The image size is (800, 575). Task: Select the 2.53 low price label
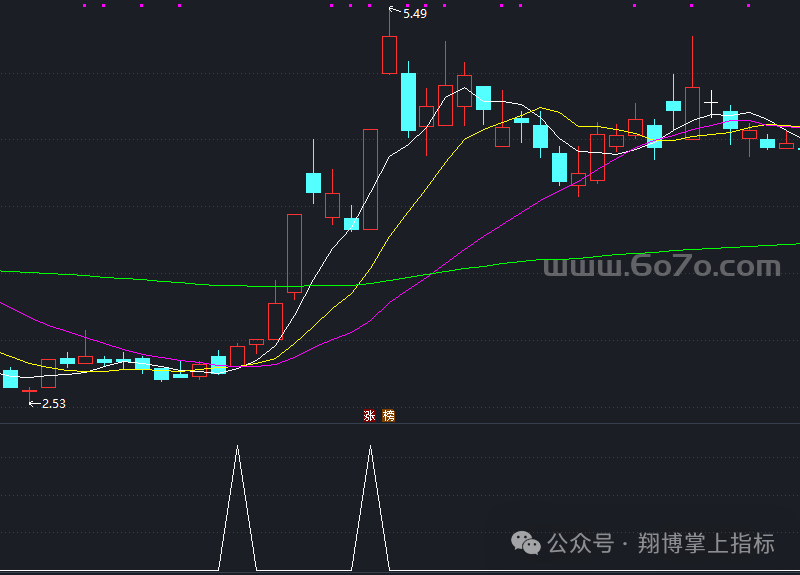pyautogui.click(x=54, y=403)
